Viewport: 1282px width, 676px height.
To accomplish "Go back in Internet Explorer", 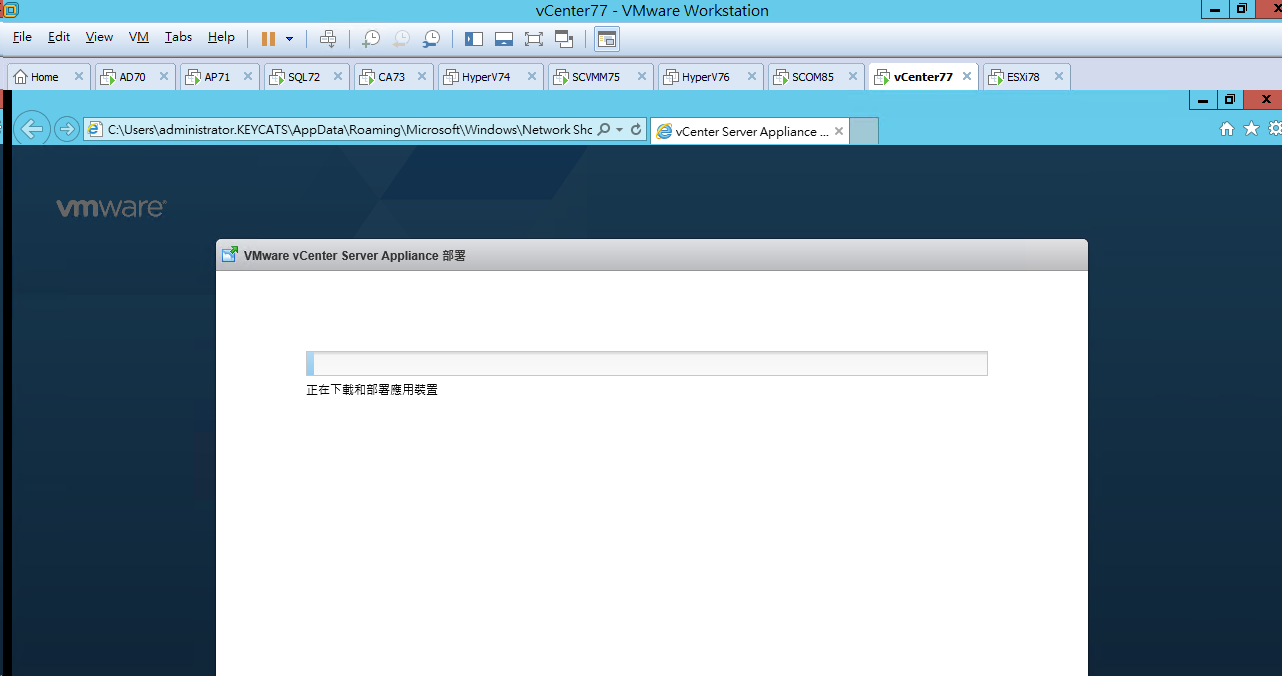I will click(32, 128).
